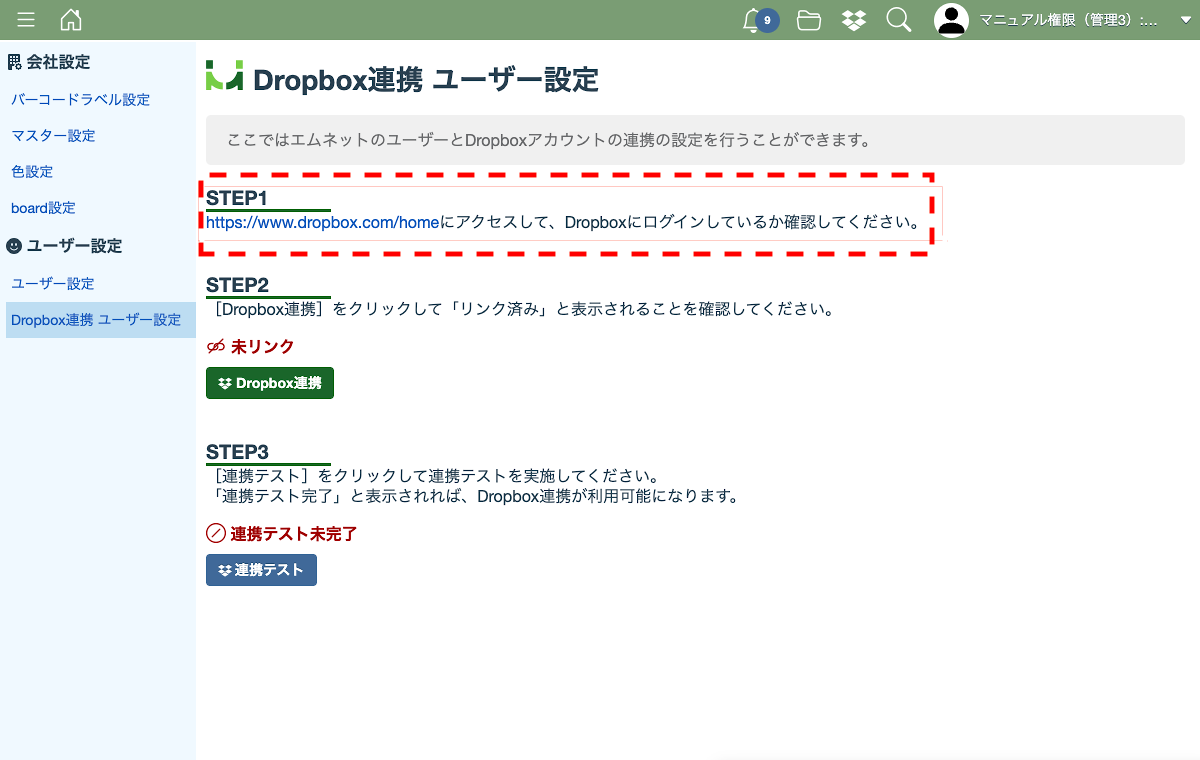Click the 未リンク status label
Image resolution: width=1200 pixels, height=760 pixels.
point(262,347)
